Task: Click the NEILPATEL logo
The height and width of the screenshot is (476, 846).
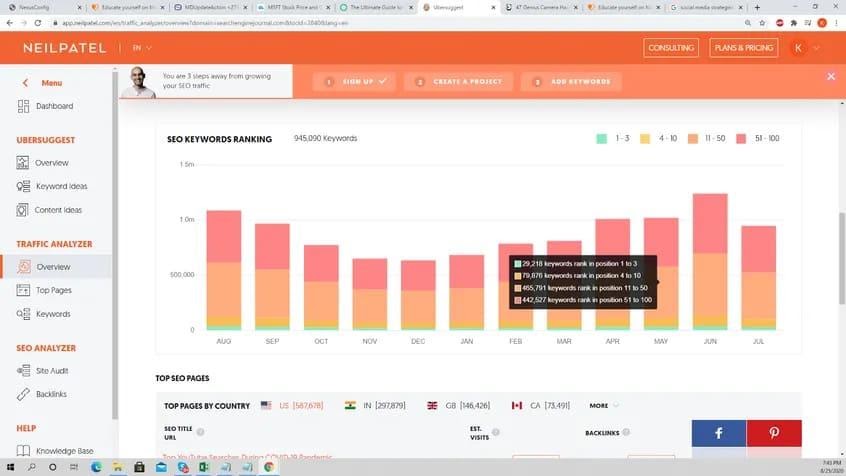Action: (x=64, y=48)
